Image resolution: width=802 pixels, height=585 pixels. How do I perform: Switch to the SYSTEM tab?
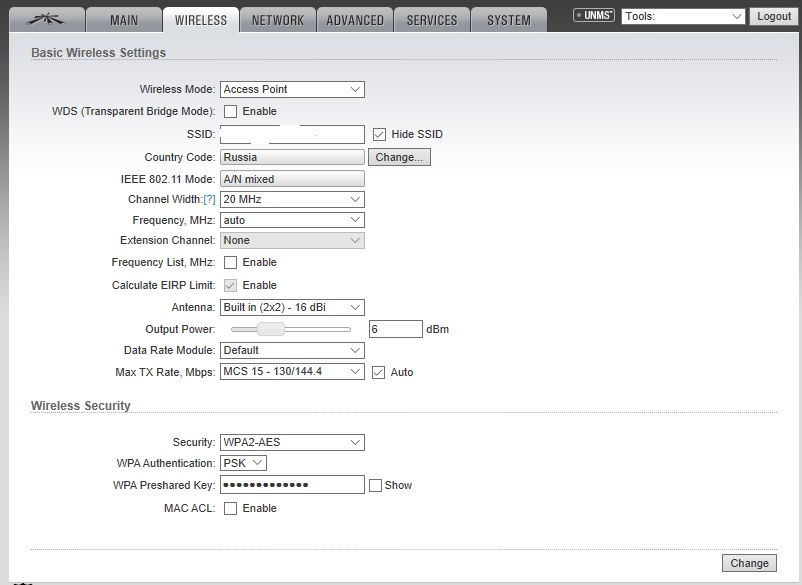[x=509, y=20]
